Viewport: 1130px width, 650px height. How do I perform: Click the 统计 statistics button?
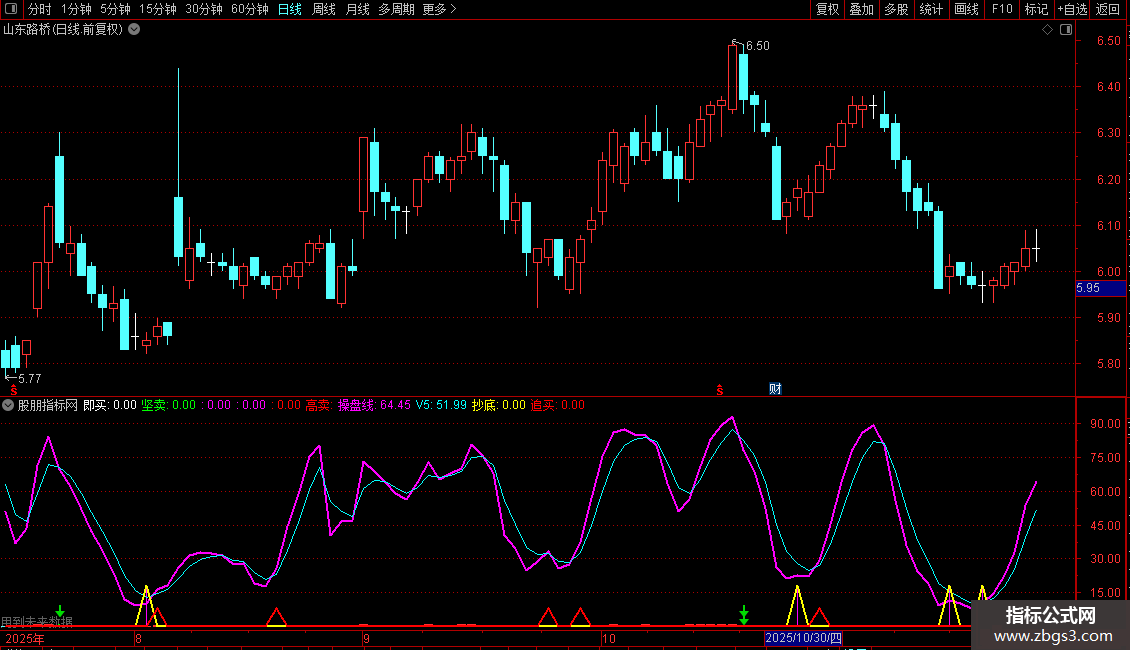click(x=931, y=9)
